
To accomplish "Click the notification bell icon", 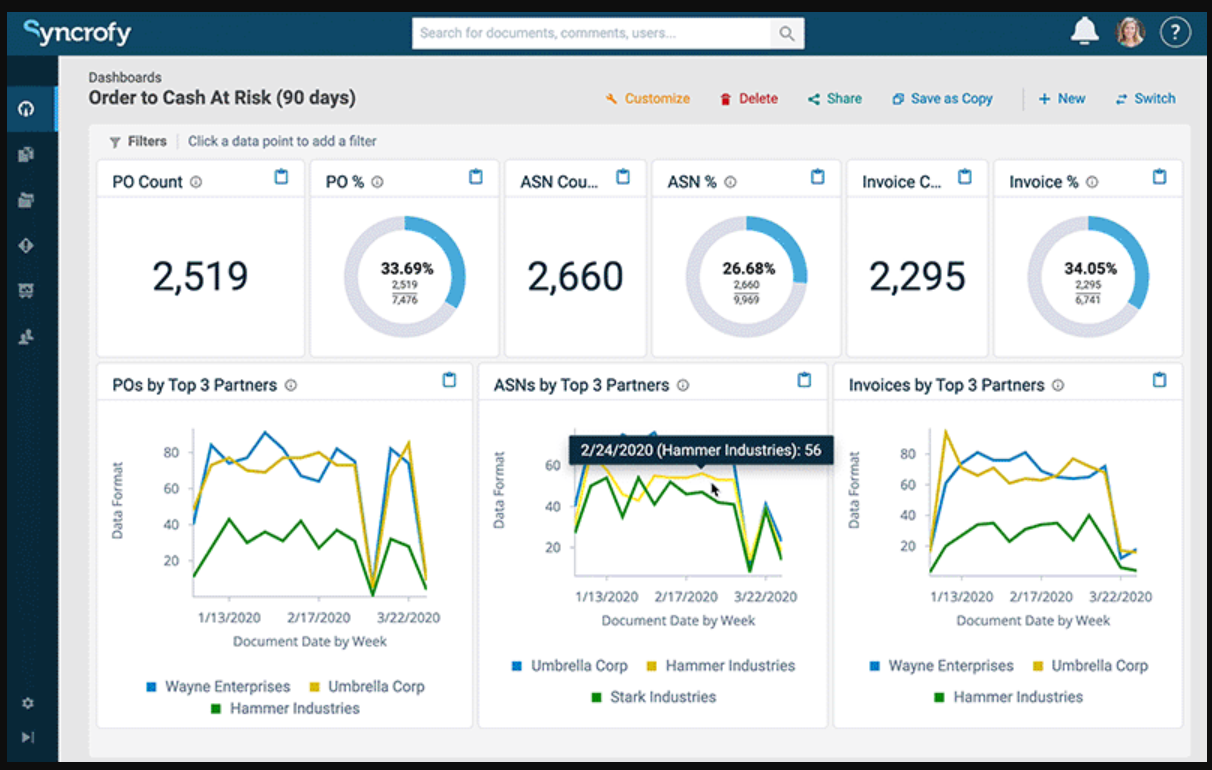I will pyautogui.click(x=1084, y=31).
